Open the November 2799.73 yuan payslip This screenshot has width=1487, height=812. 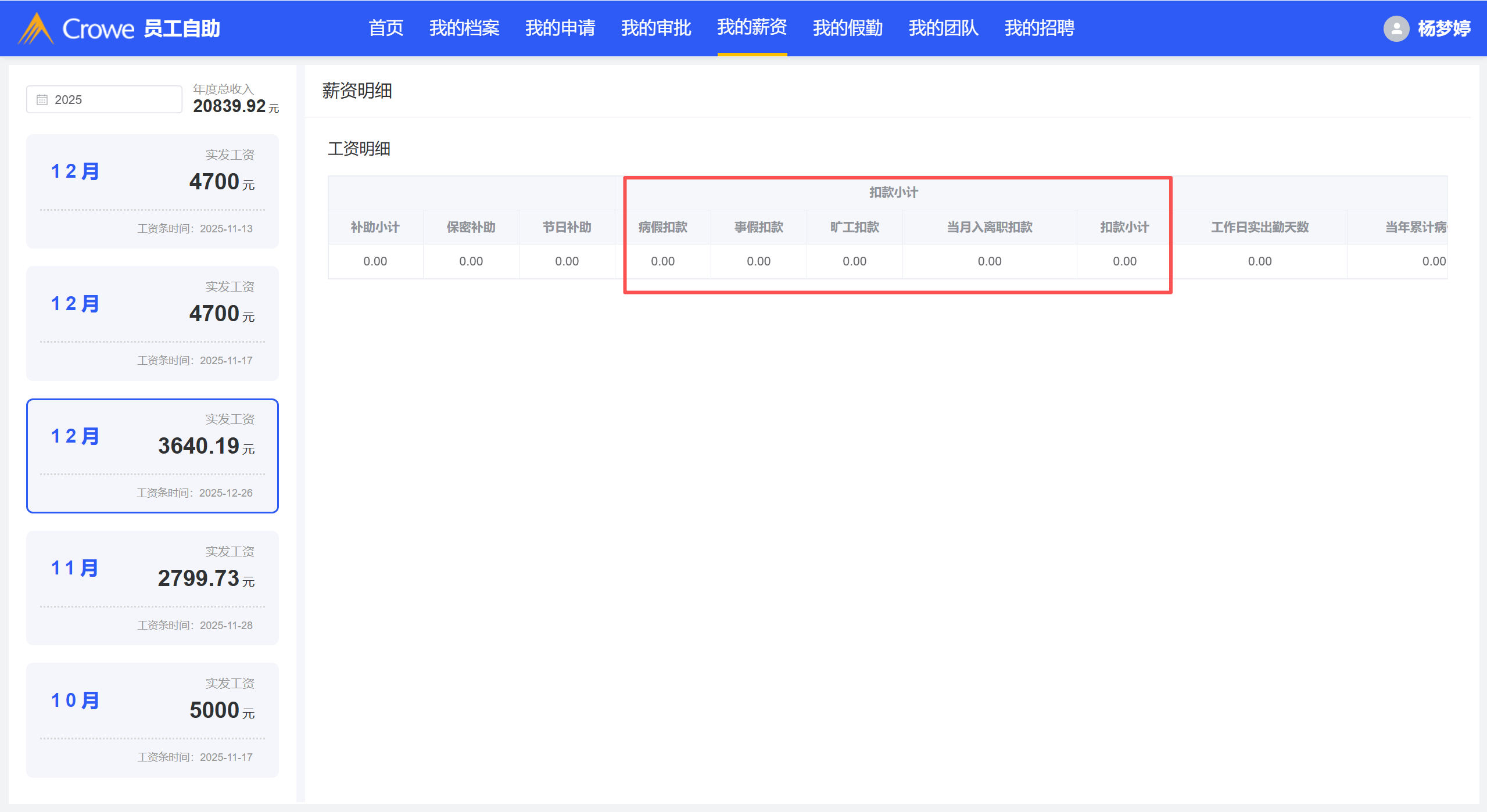[x=152, y=588]
